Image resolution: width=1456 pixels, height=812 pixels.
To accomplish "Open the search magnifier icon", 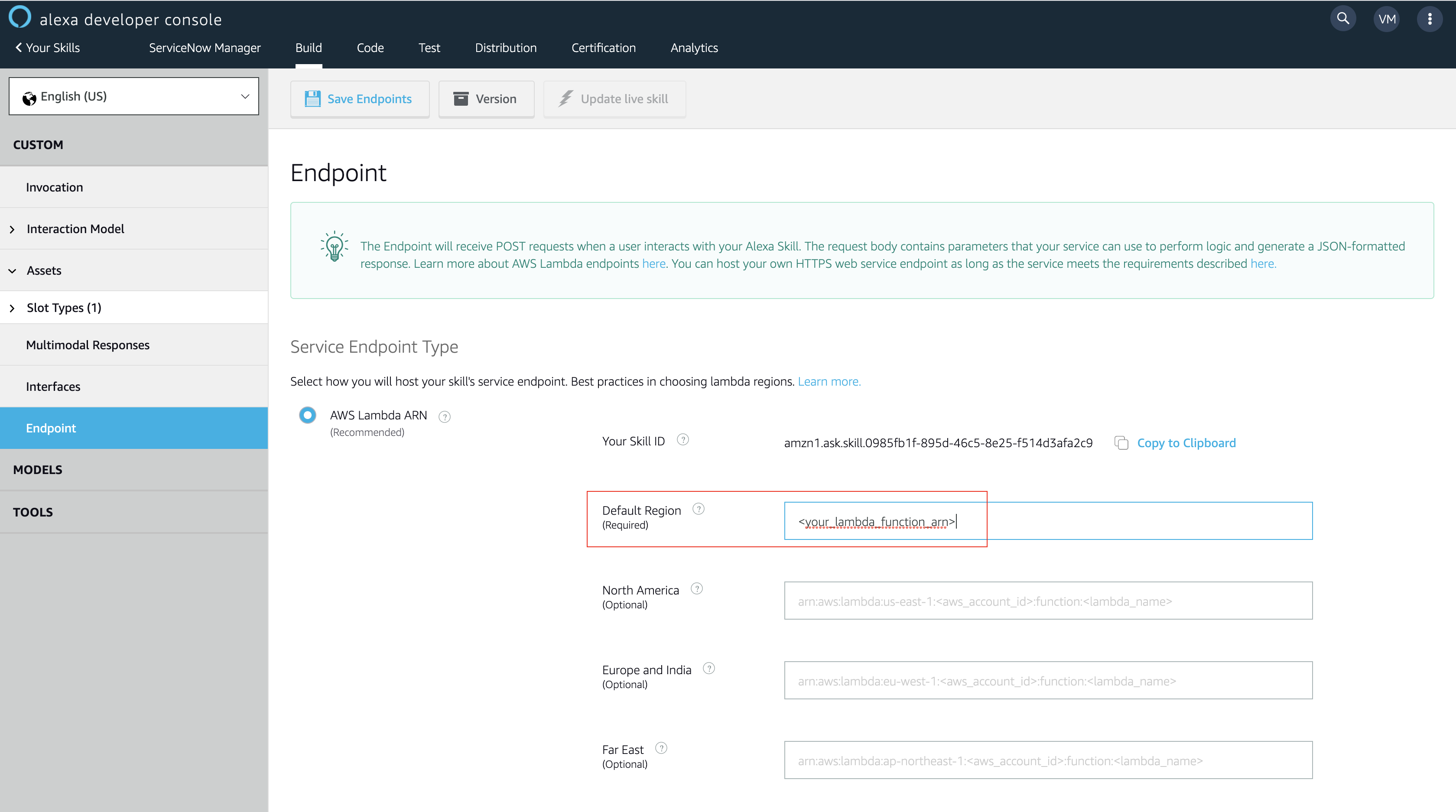I will (x=1343, y=19).
